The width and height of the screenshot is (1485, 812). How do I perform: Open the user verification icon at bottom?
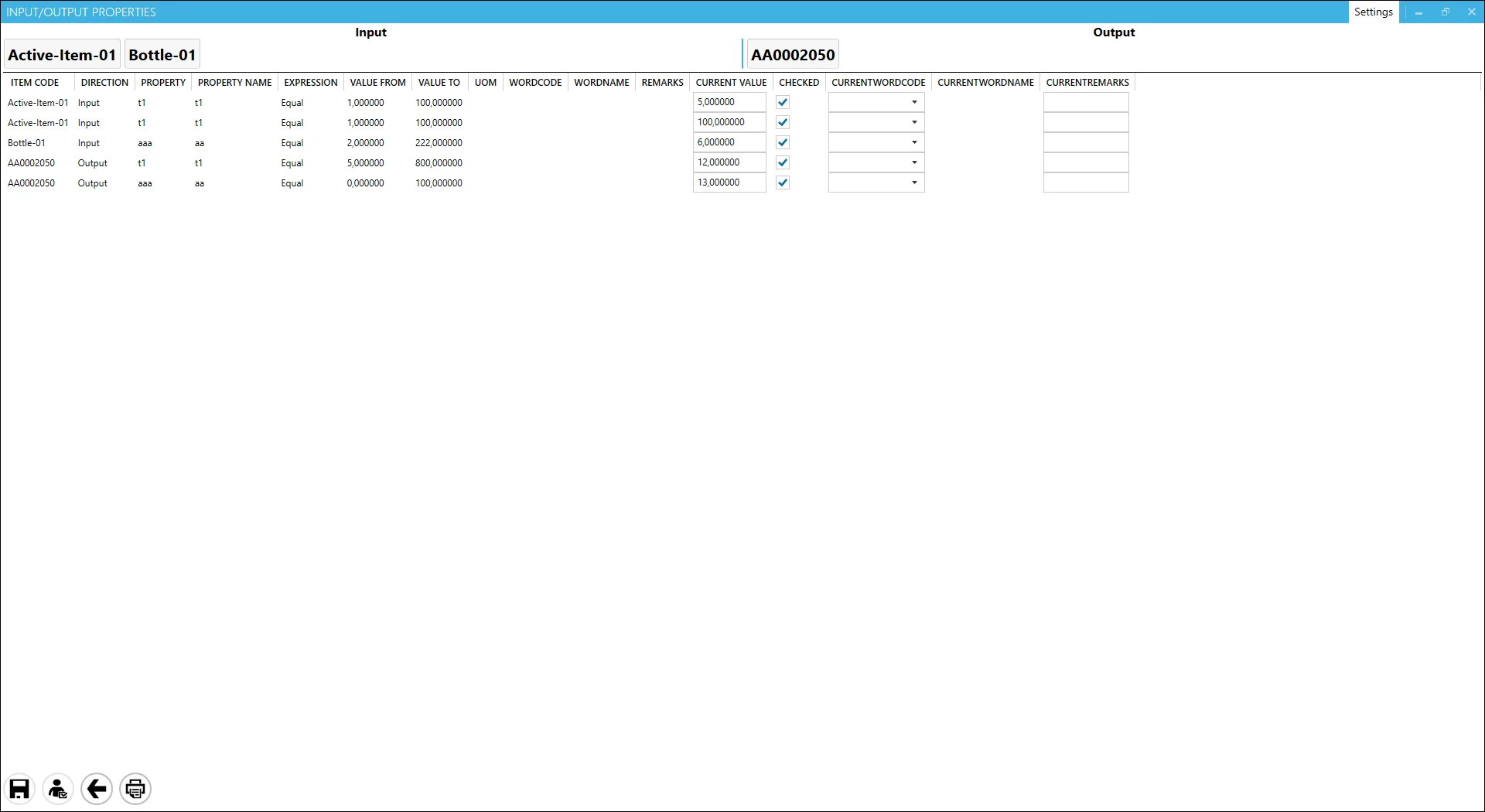[x=58, y=789]
